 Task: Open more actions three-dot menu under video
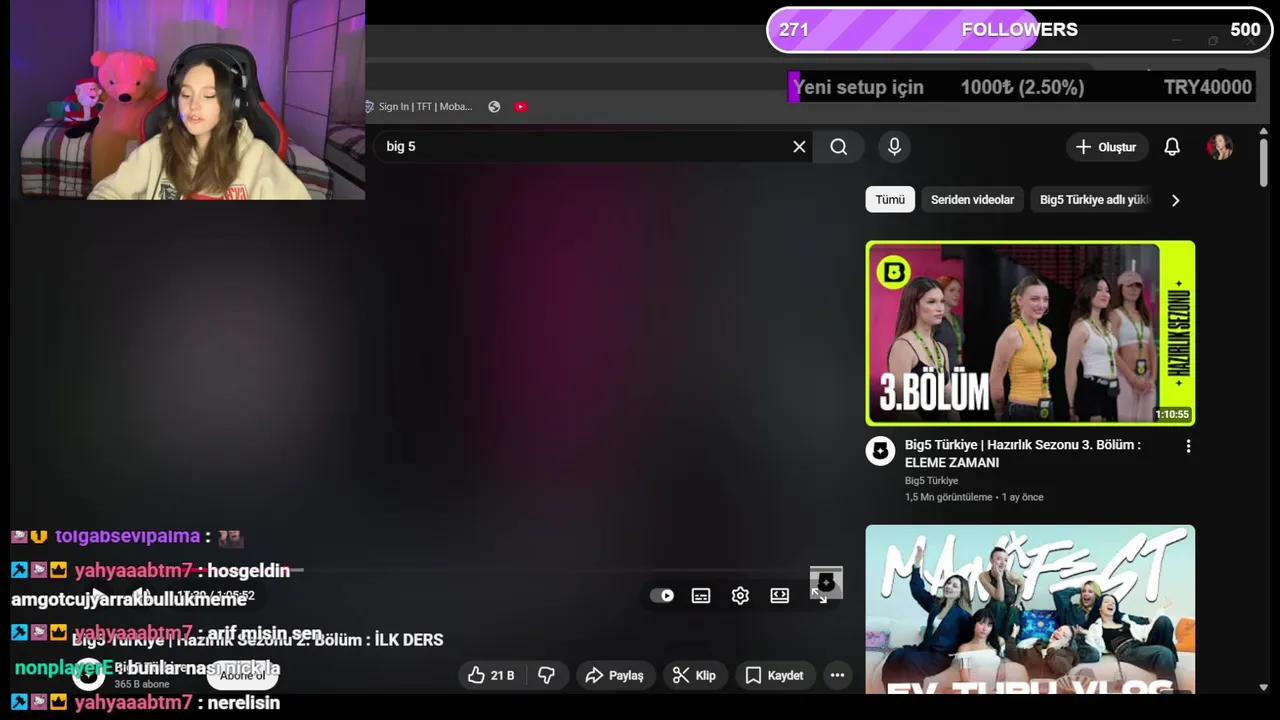(837, 676)
